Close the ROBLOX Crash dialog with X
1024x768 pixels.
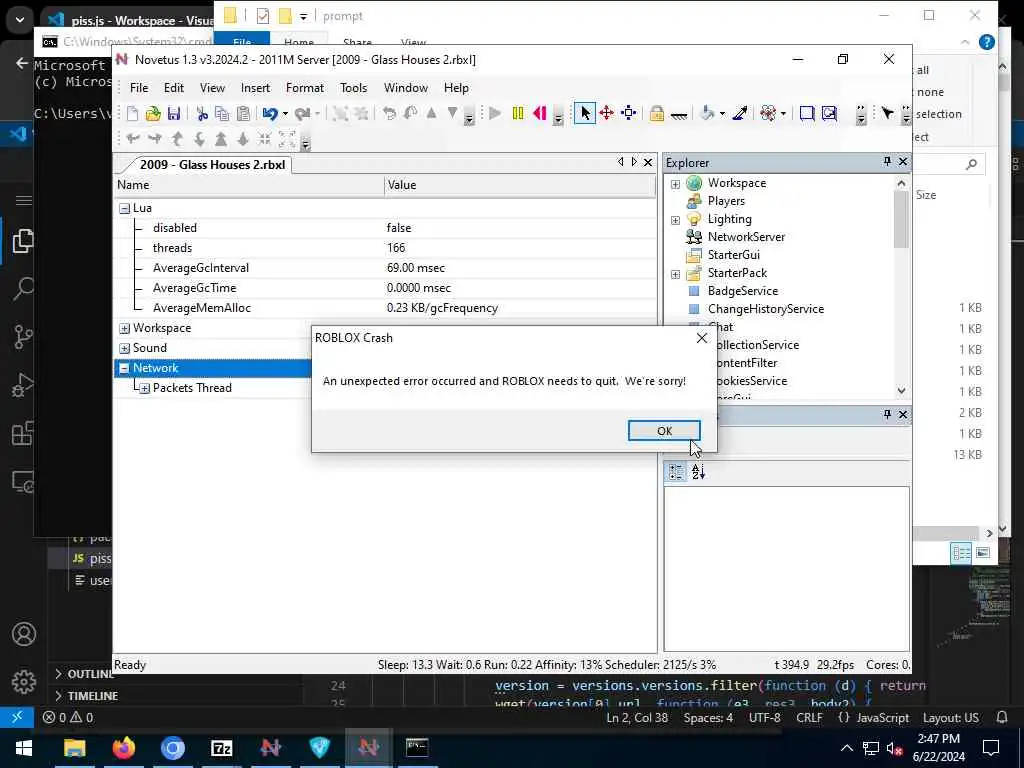click(701, 338)
